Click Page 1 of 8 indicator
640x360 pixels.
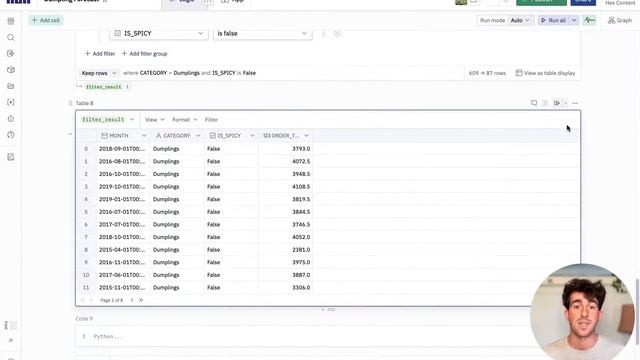pyautogui.click(x=111, y=300)
